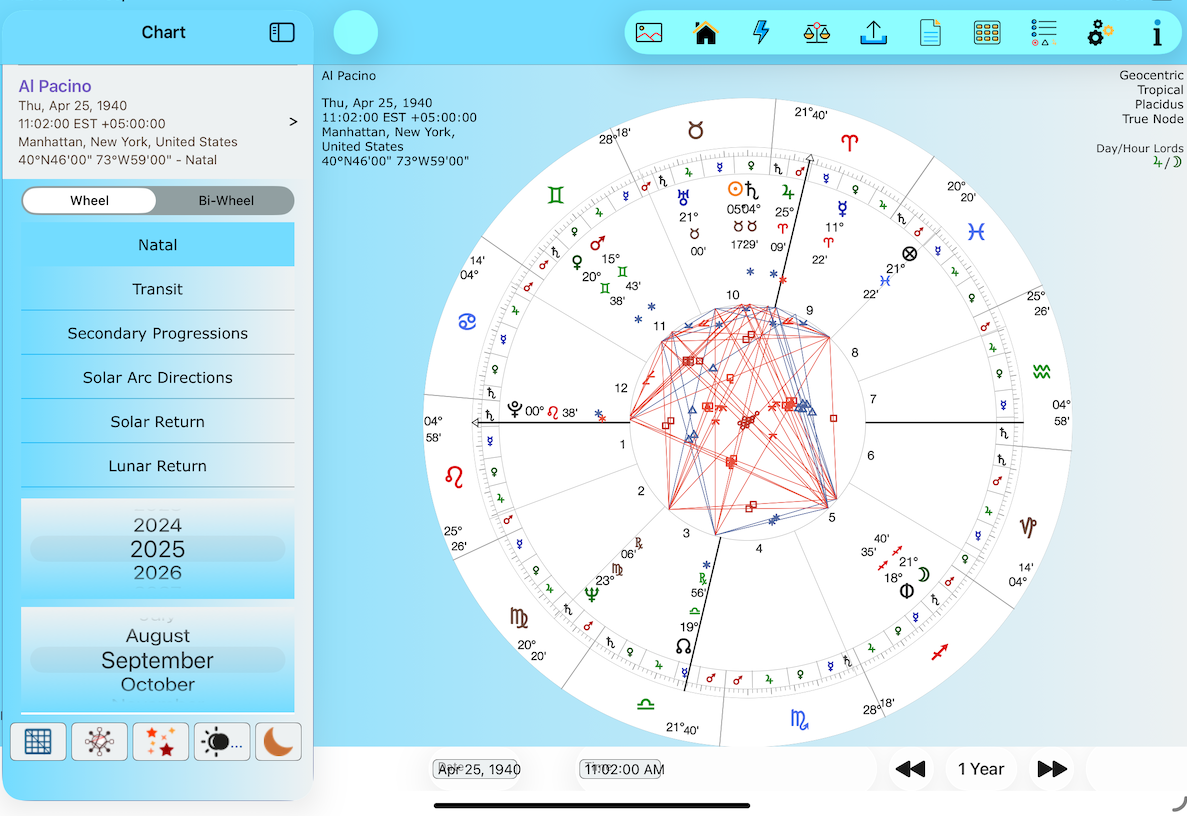Select the Wheel segment option
This screenshot has height=816, width=1187.
(90, 200)
